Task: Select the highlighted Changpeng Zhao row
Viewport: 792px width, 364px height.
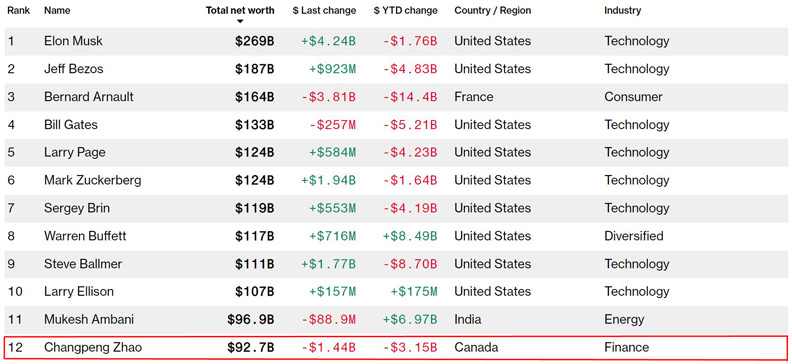Action: 396,347
